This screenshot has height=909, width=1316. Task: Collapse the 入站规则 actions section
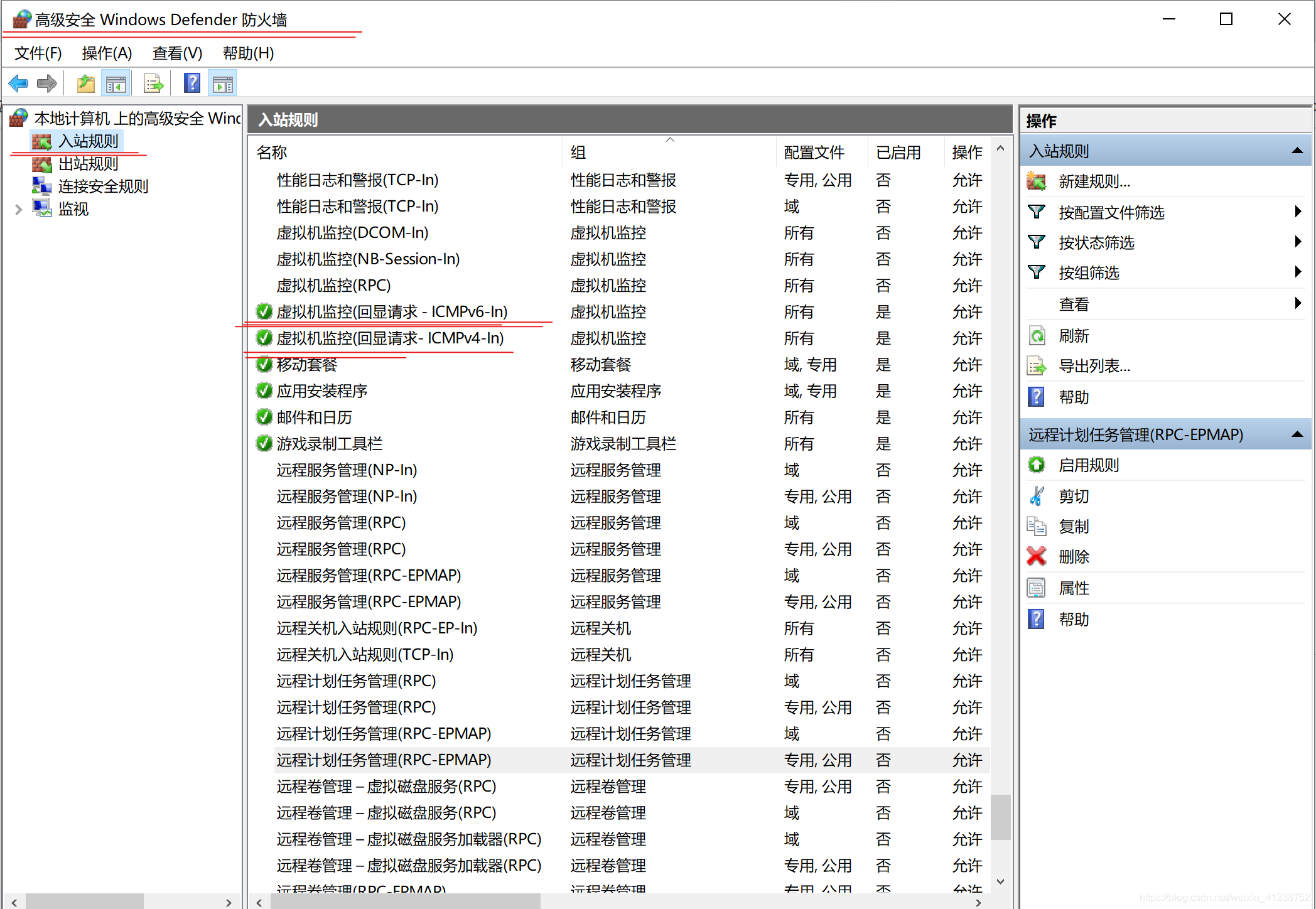[1297, 151]
